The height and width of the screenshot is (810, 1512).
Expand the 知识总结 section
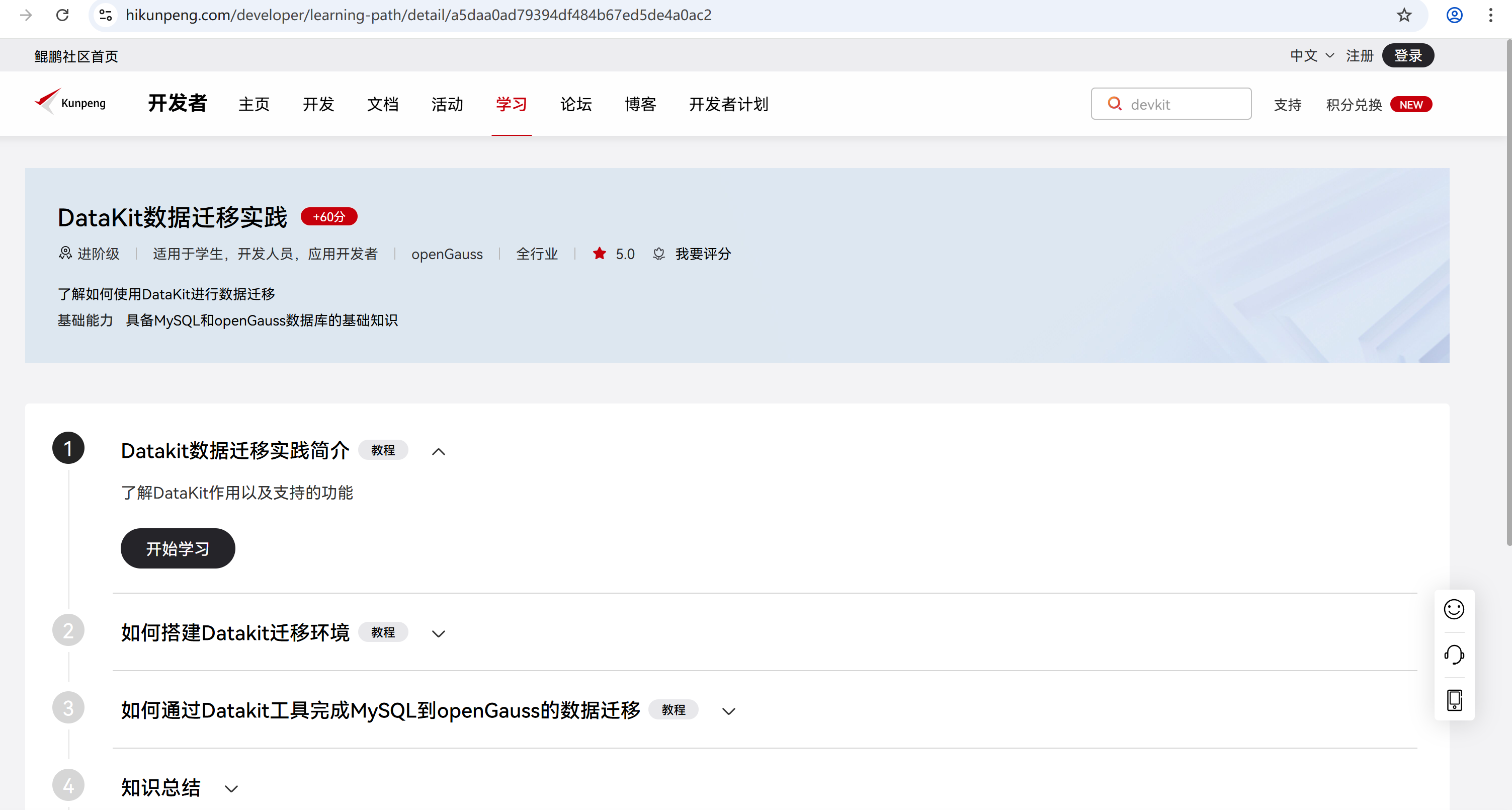coord(231,788)
